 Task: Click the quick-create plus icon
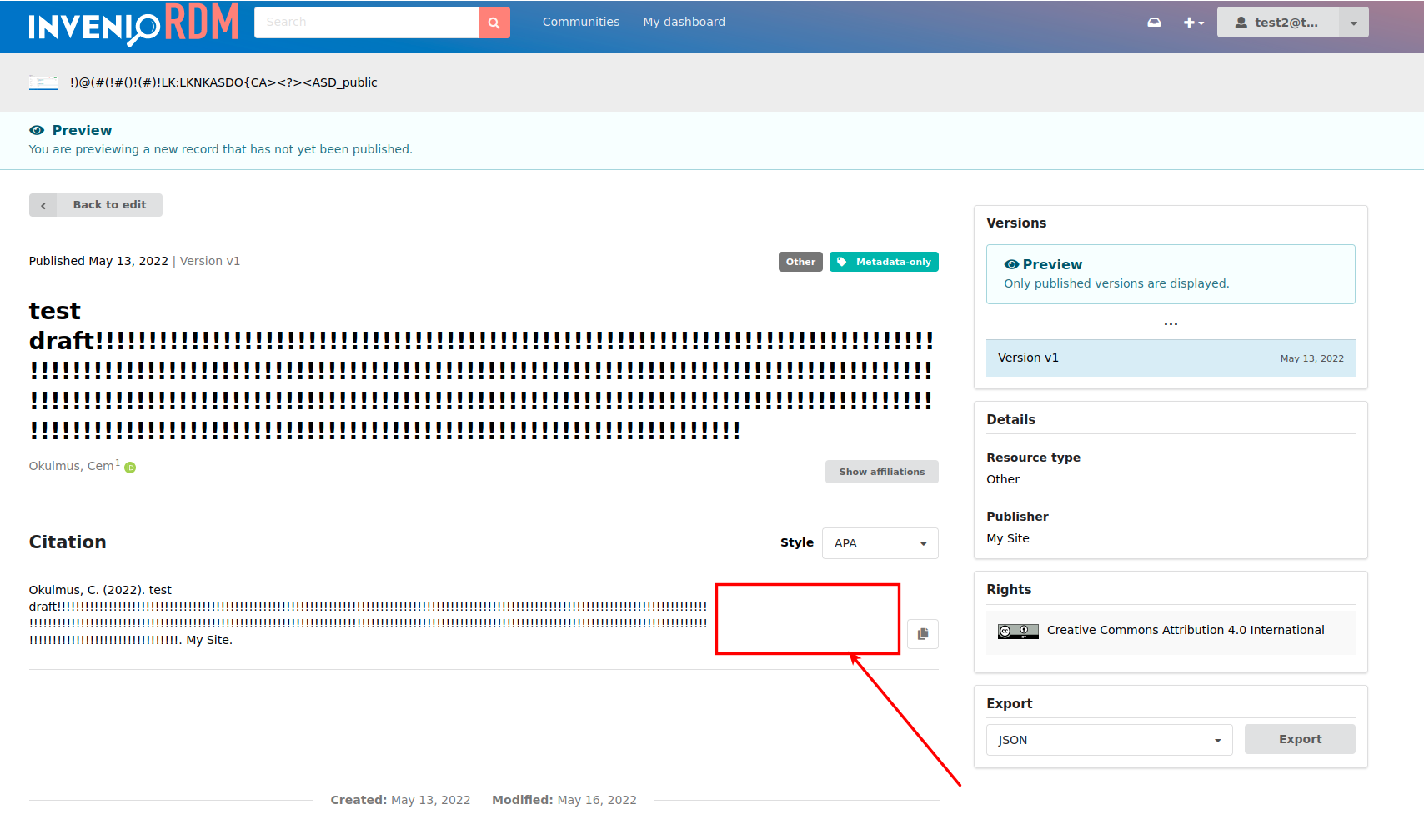click(x=1189, y=22)
